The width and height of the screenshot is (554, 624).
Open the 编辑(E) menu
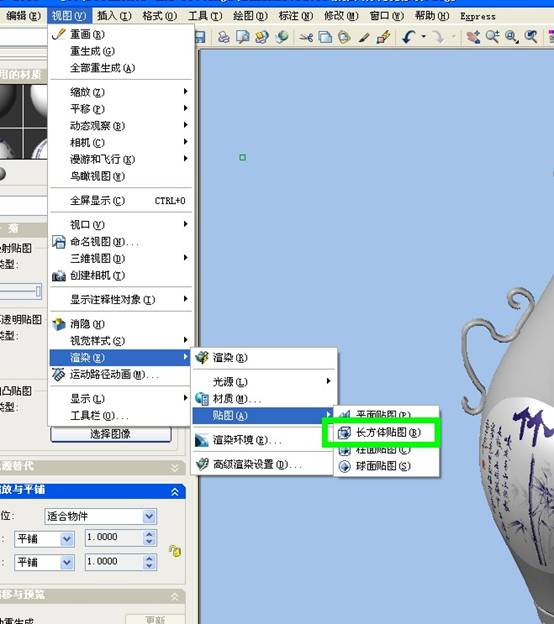tap(23, 16)
